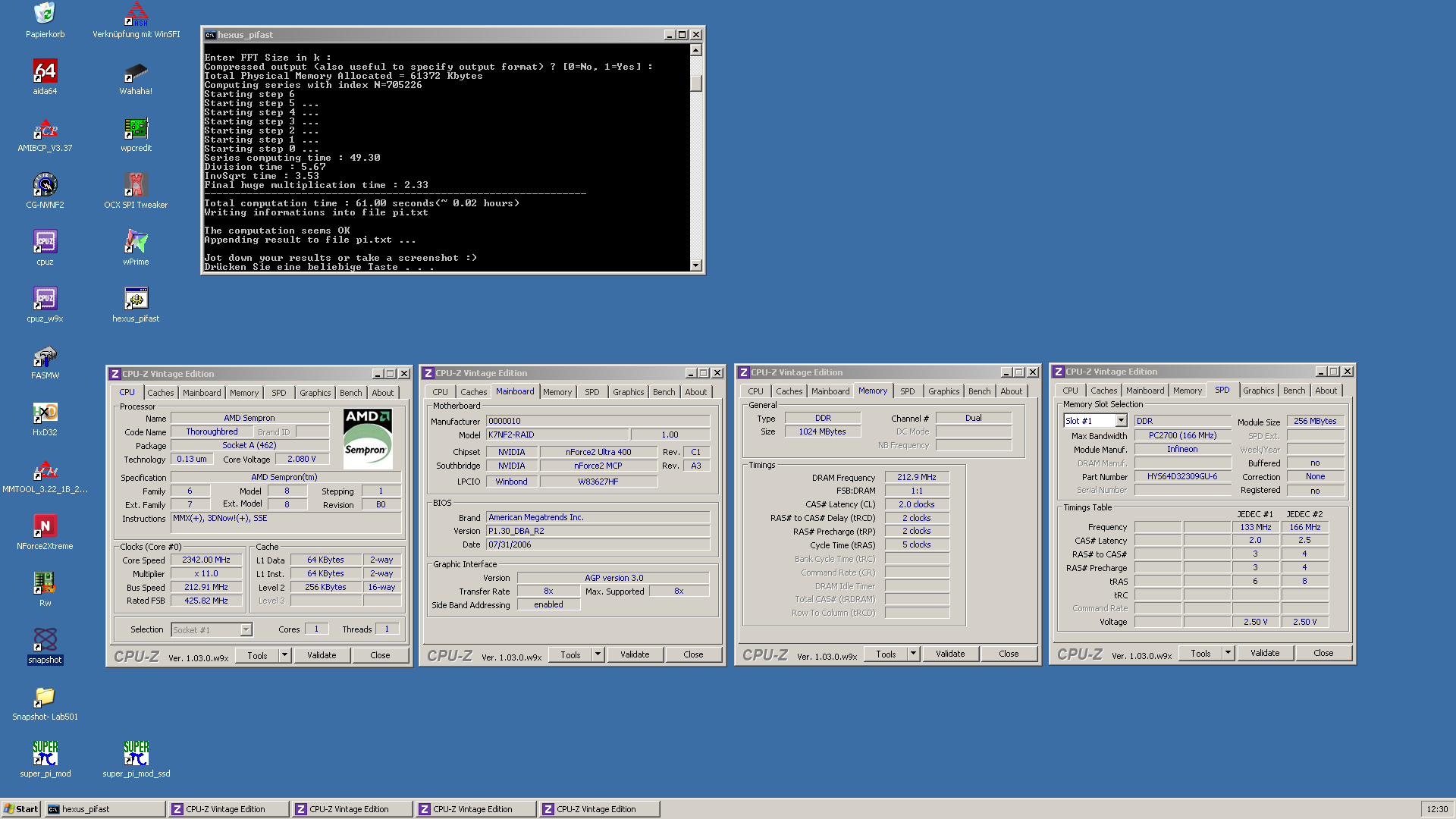This screenshot has width=1456, height=819.
Task: Launch the super_pi_mod_ssd desktop icon
Action: (x=136, y=753)
